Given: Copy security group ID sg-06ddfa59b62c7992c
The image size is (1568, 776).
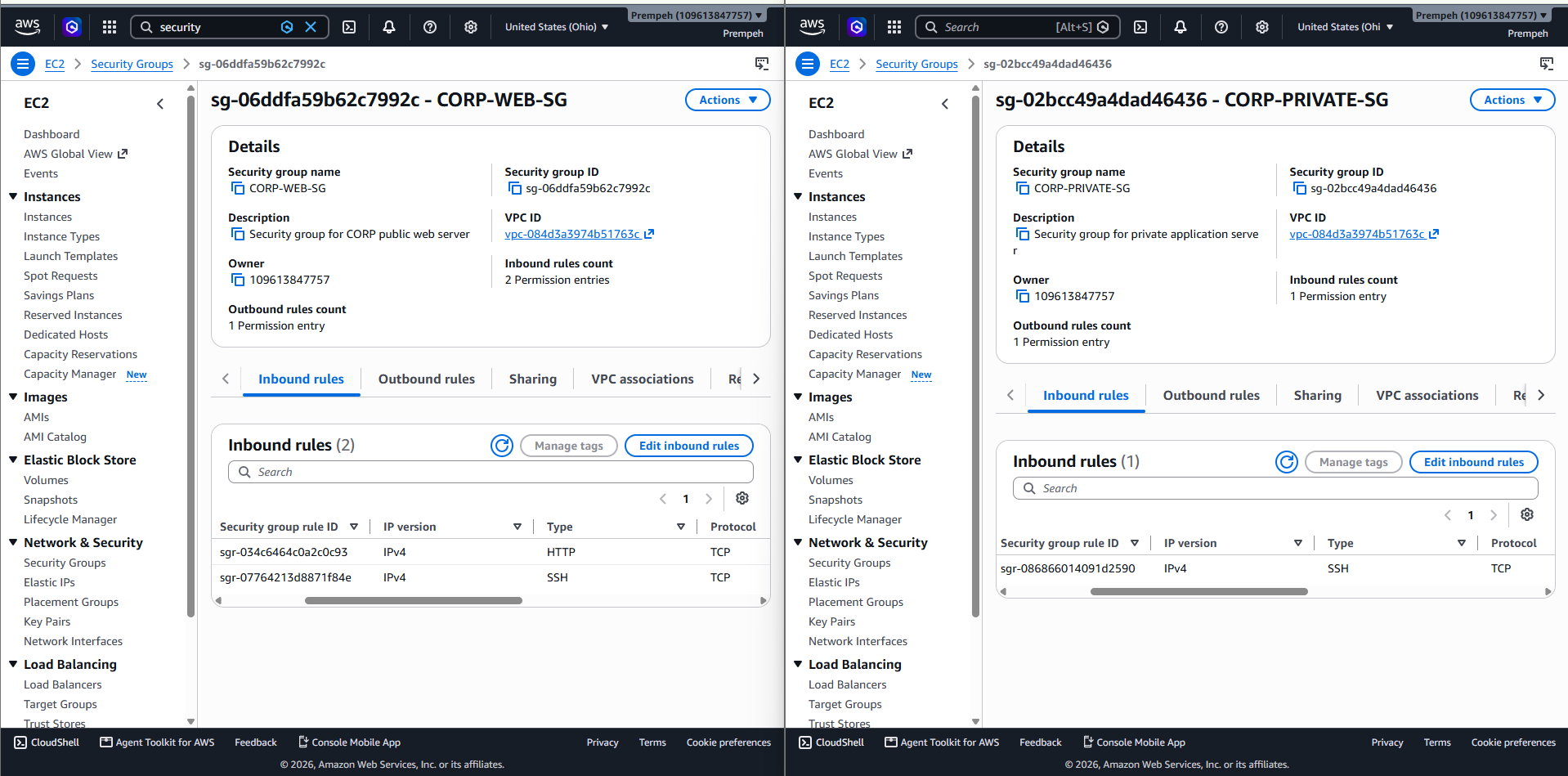Looking at the screenshot, I should click(x=514, y=188).
